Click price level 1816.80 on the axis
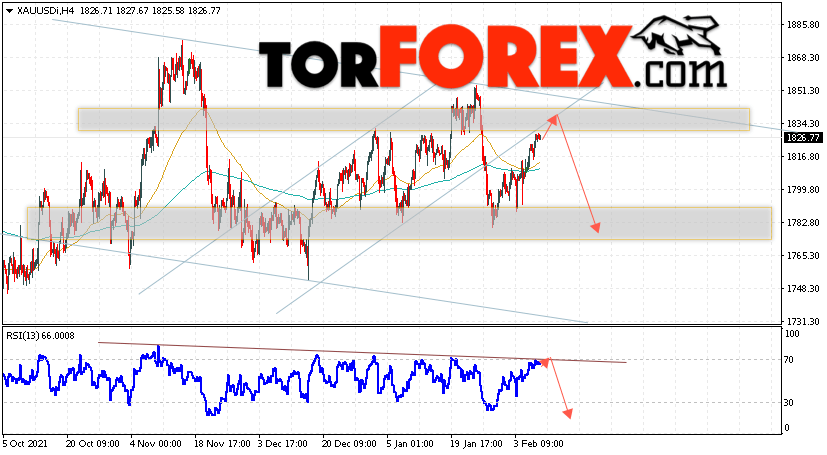827x455 pixels. click(803, 157)
